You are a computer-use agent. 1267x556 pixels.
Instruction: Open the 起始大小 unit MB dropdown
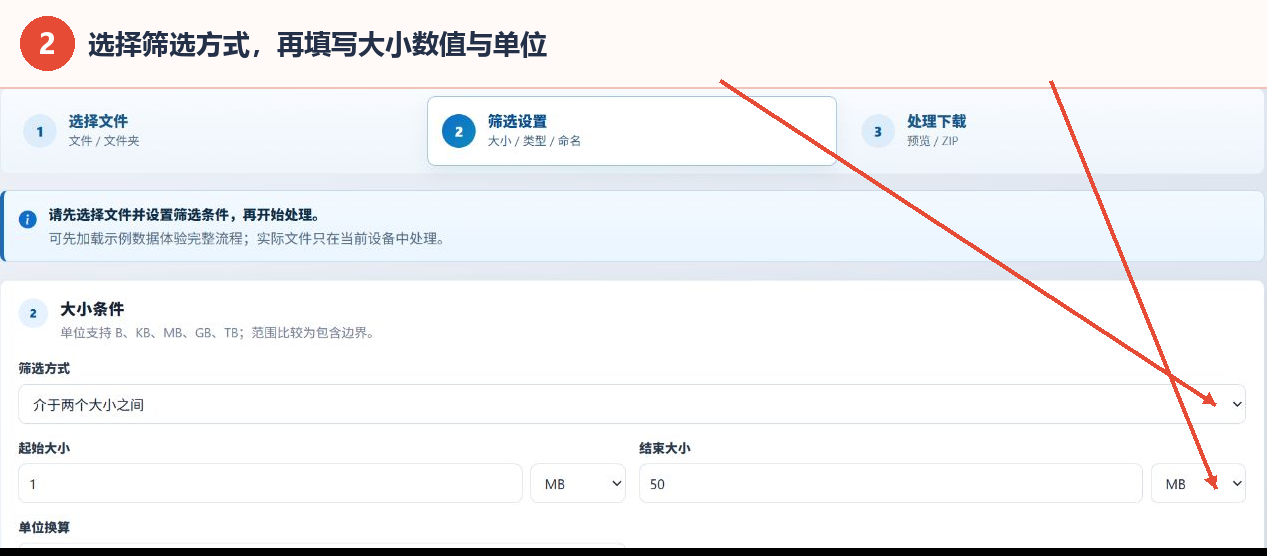[580, 483]
